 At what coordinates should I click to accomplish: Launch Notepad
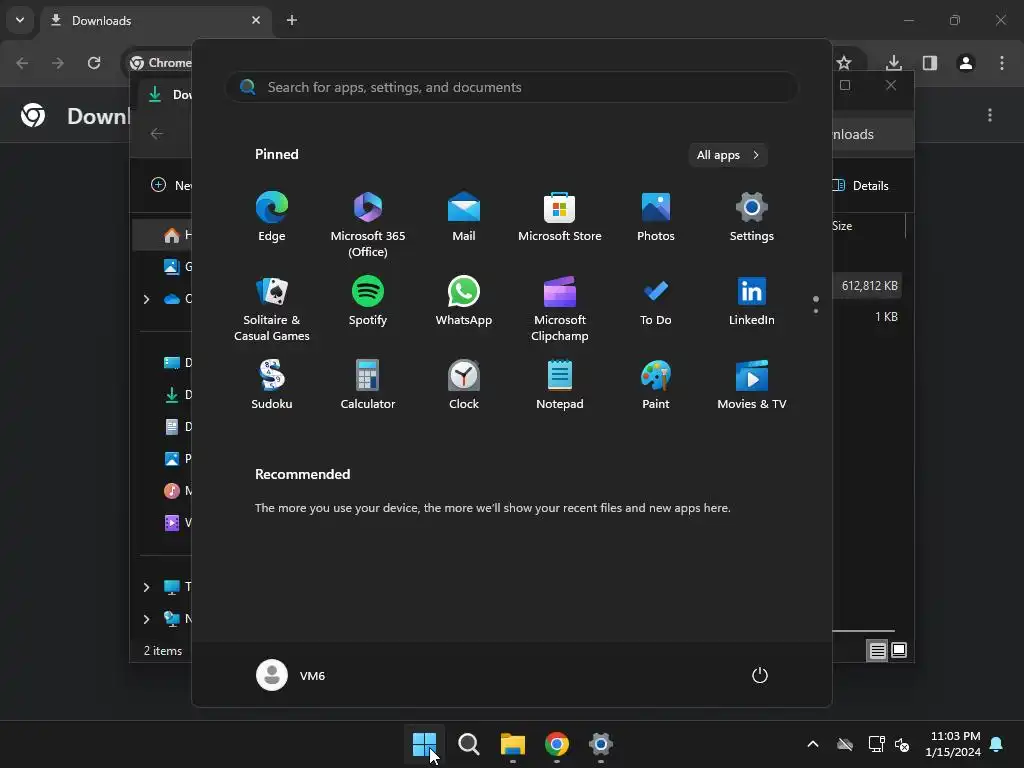tap(560, 385)
